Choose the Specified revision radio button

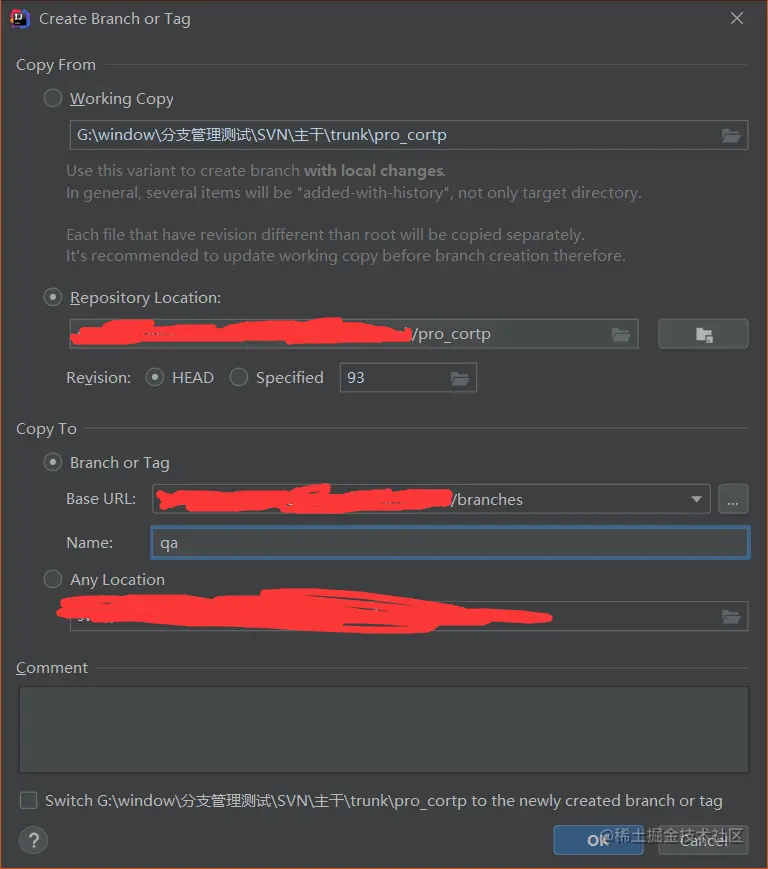[x=239, y=377]
